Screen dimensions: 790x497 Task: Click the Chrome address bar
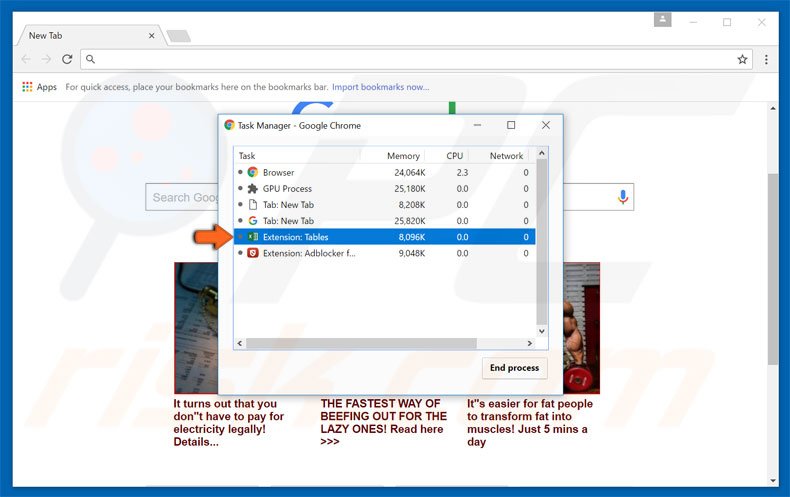(416, 59)
